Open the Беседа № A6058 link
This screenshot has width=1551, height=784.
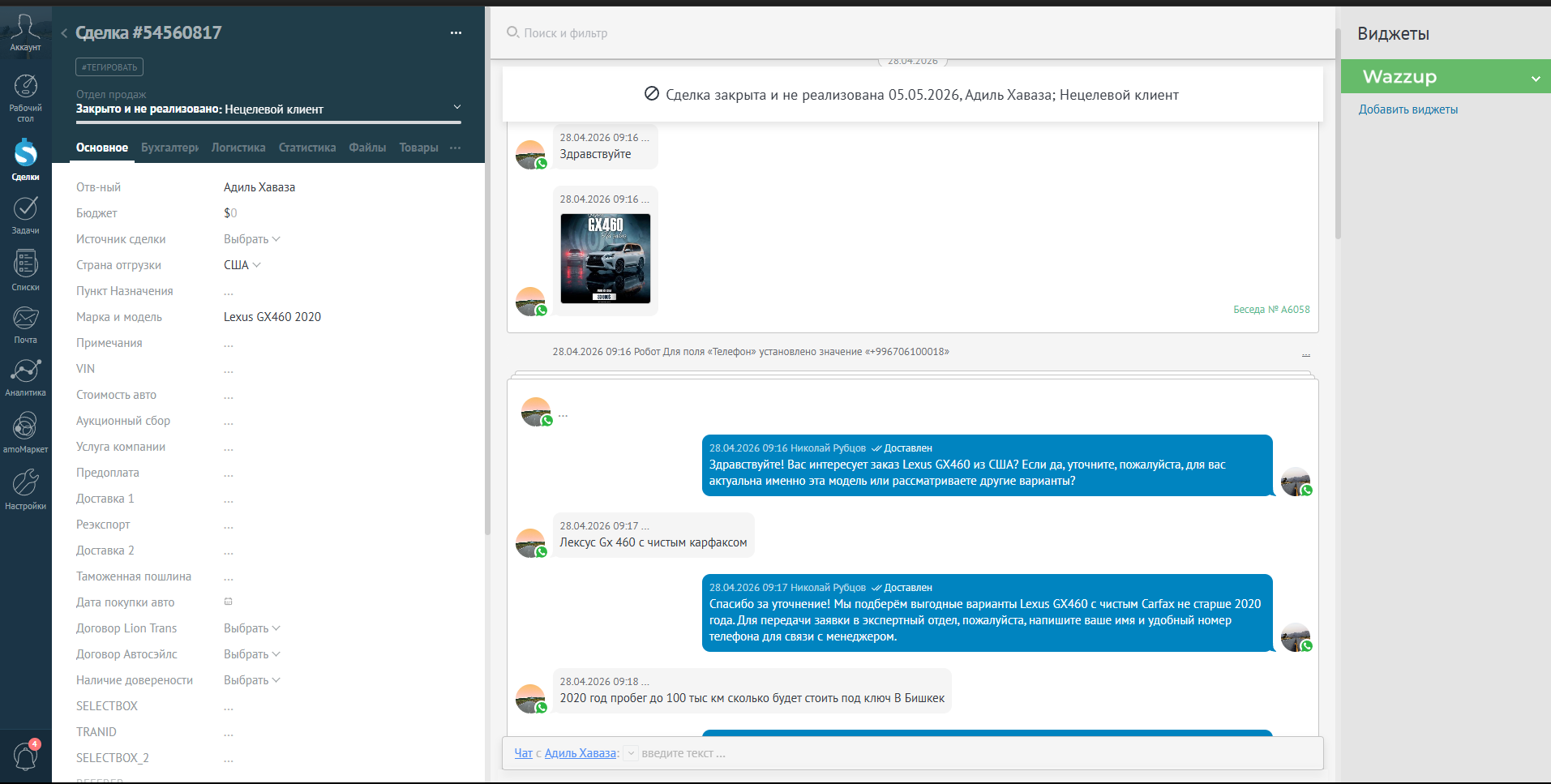coord(1271,310)
